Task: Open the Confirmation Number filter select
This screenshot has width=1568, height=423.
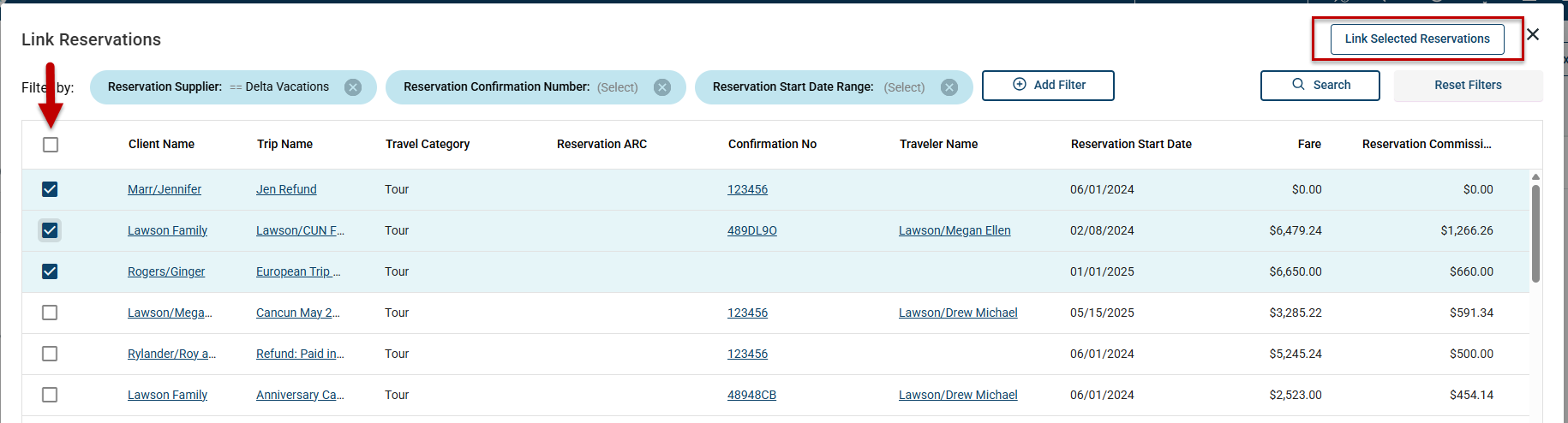Action: click(x=617, y=87)
